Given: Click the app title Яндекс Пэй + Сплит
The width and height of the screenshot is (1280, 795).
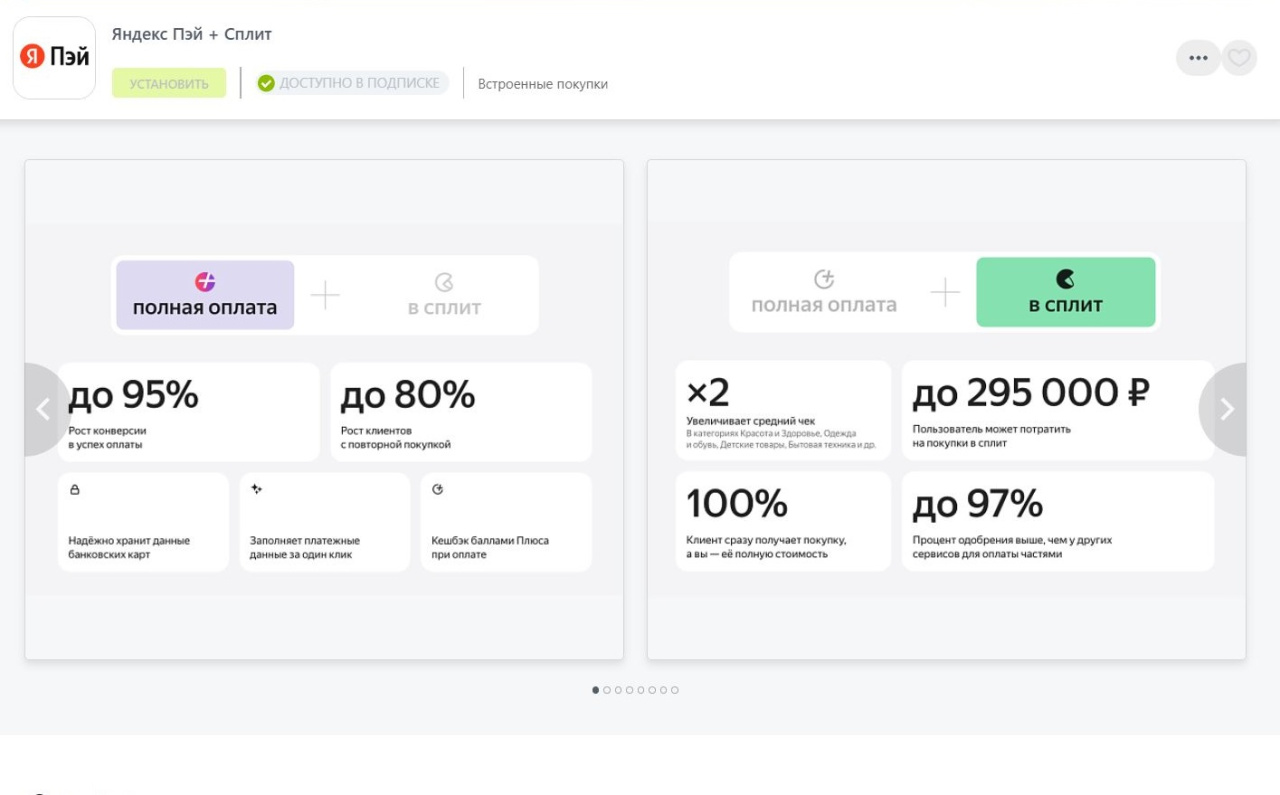Looking at the screenshot, I should (x=192, y=34).
